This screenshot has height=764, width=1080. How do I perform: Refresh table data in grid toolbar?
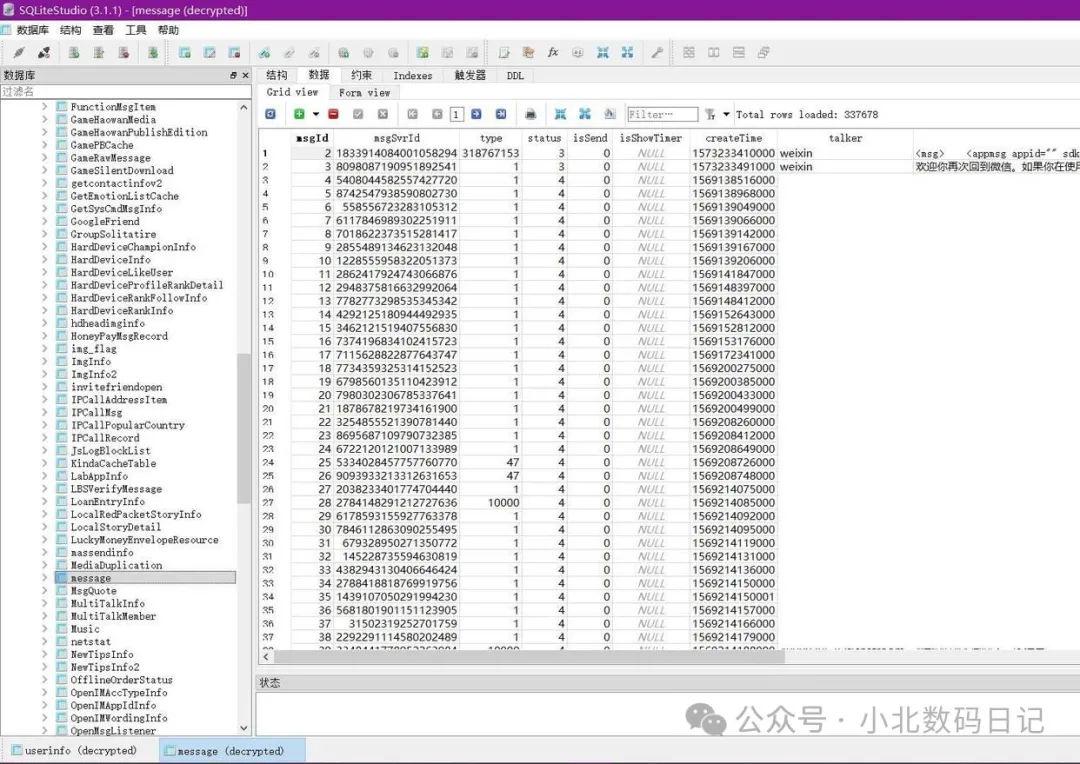point(271,114)
